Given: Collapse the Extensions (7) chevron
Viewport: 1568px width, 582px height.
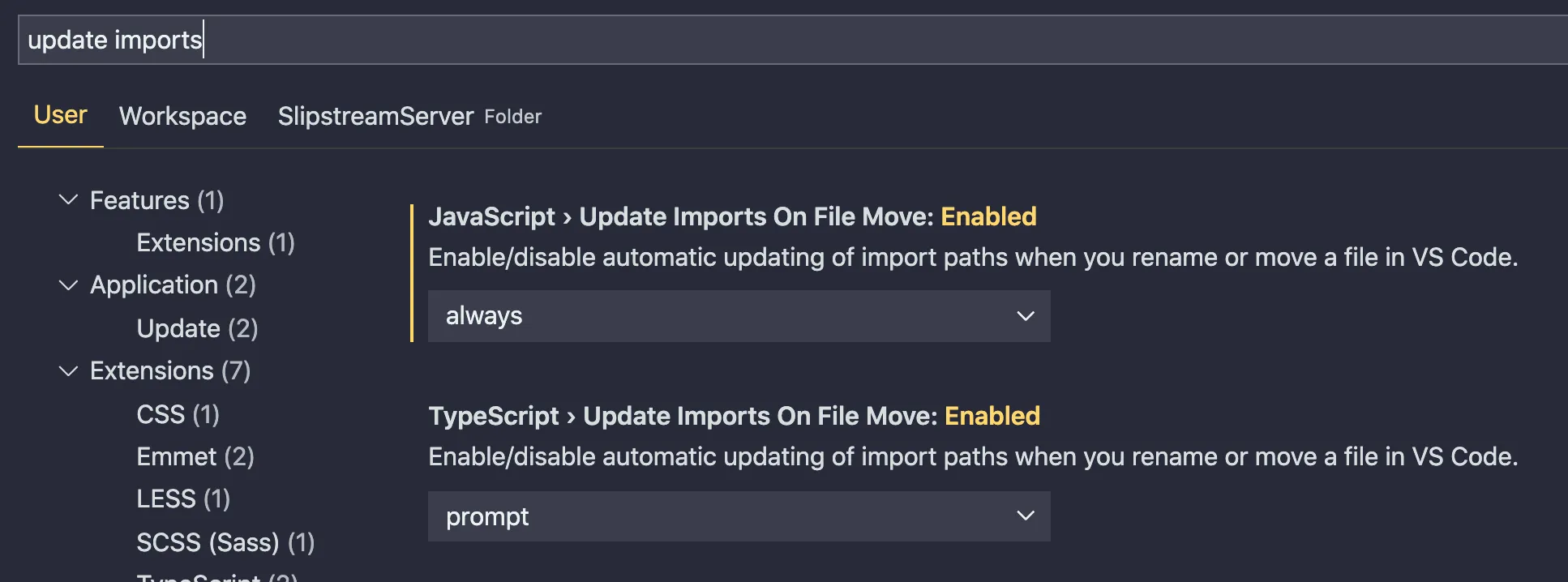Looking at the screenshot, I should click(x=69, y=370).
